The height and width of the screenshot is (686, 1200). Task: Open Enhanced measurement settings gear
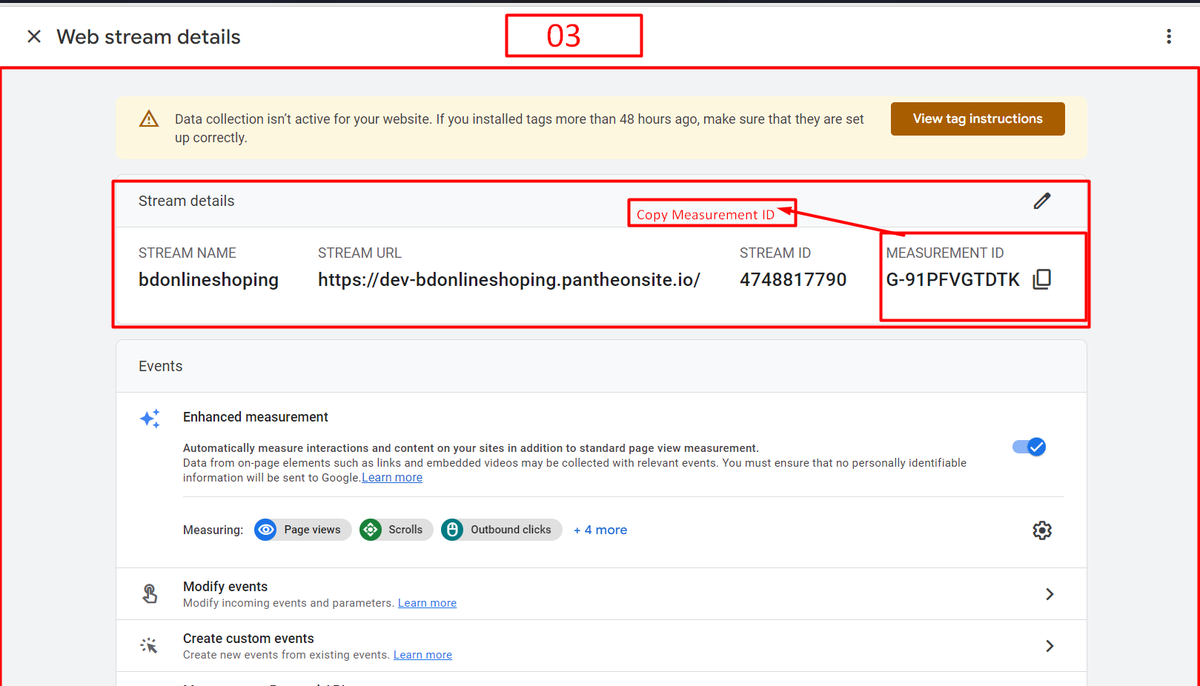coord(1042,530)
